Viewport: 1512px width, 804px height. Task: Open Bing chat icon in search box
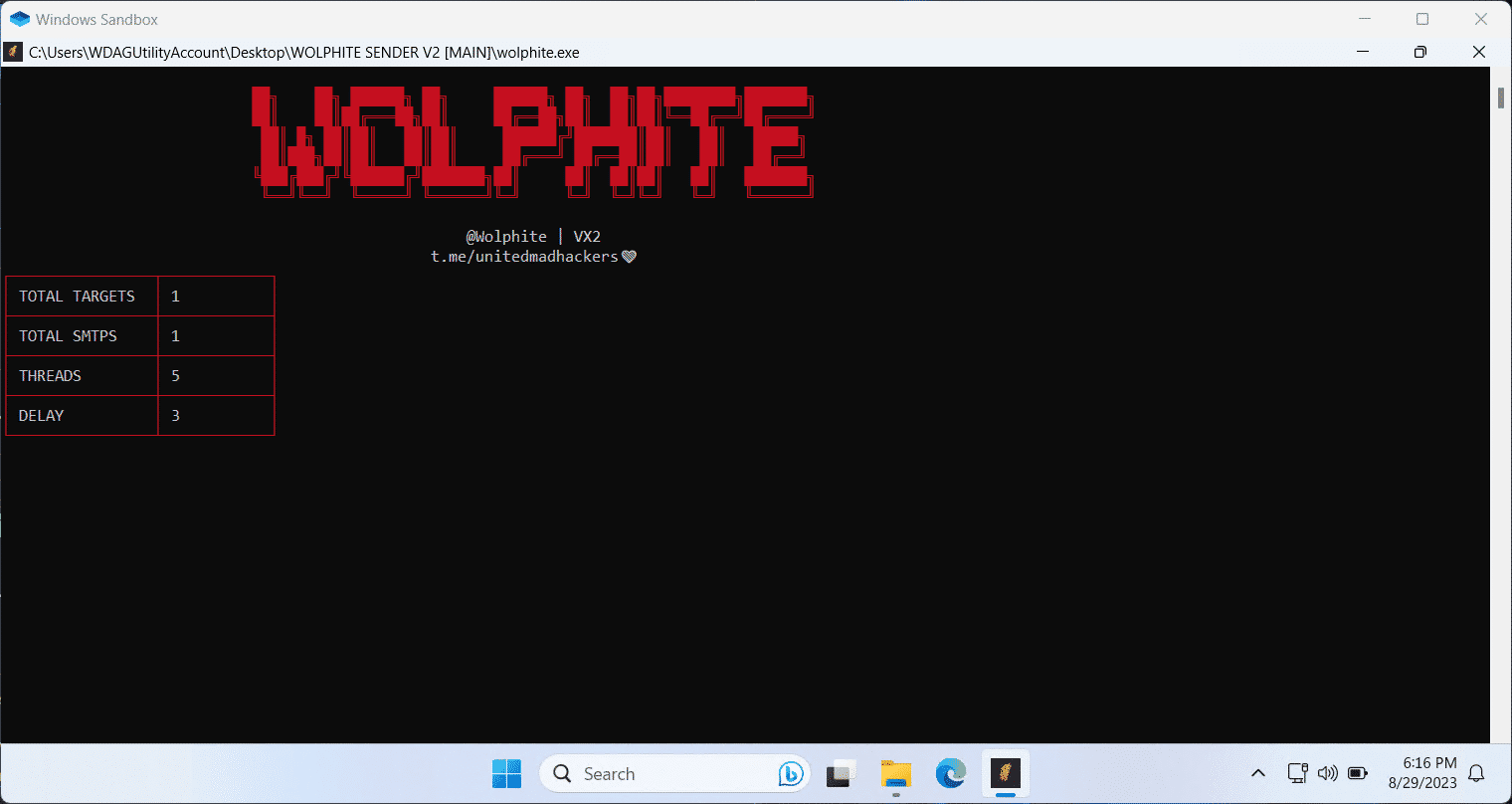(791, 773)
